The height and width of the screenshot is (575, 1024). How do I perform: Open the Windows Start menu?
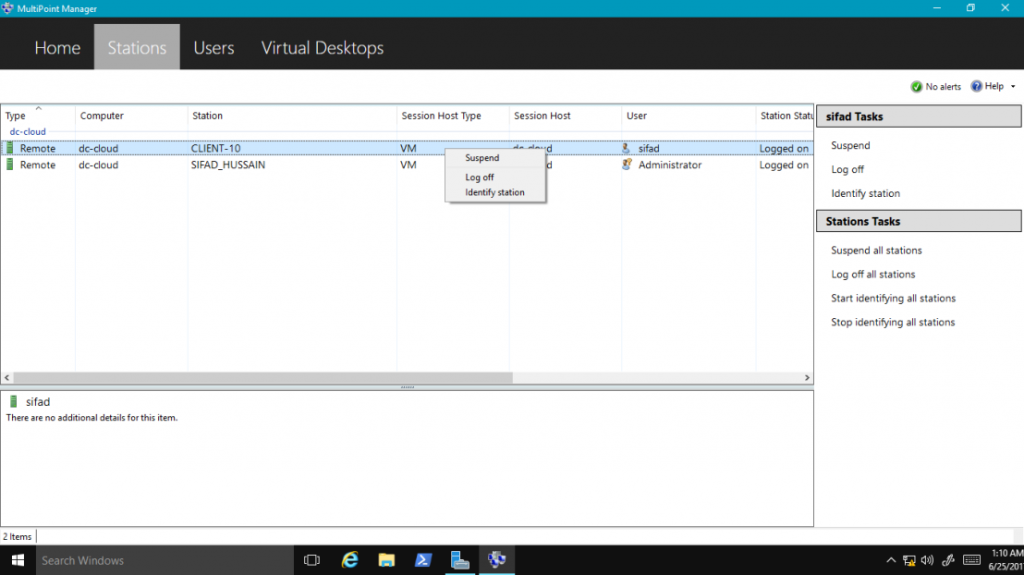click(x=18, y=560)
